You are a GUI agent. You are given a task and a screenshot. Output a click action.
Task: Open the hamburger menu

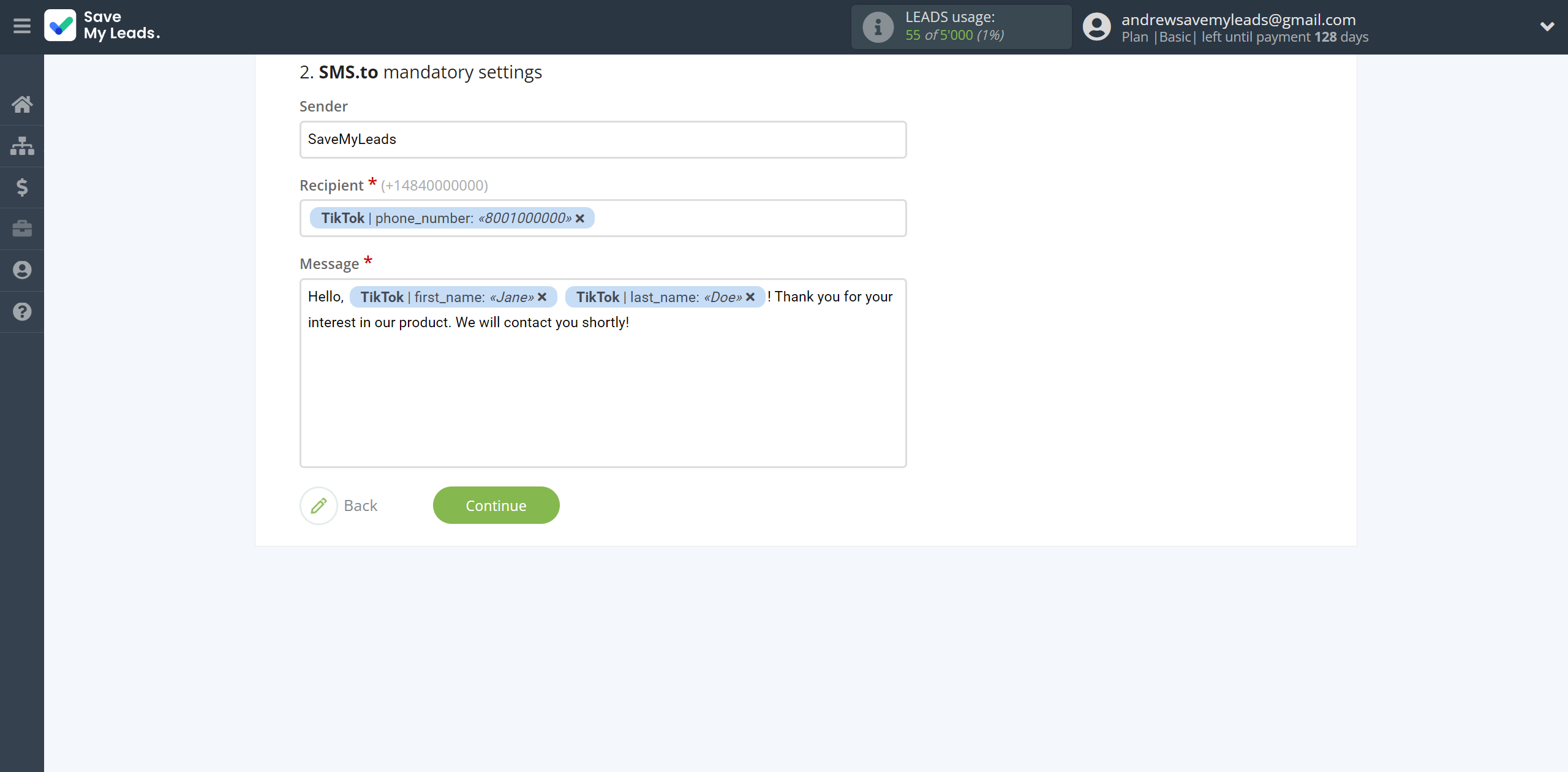(x=22, y=26)
